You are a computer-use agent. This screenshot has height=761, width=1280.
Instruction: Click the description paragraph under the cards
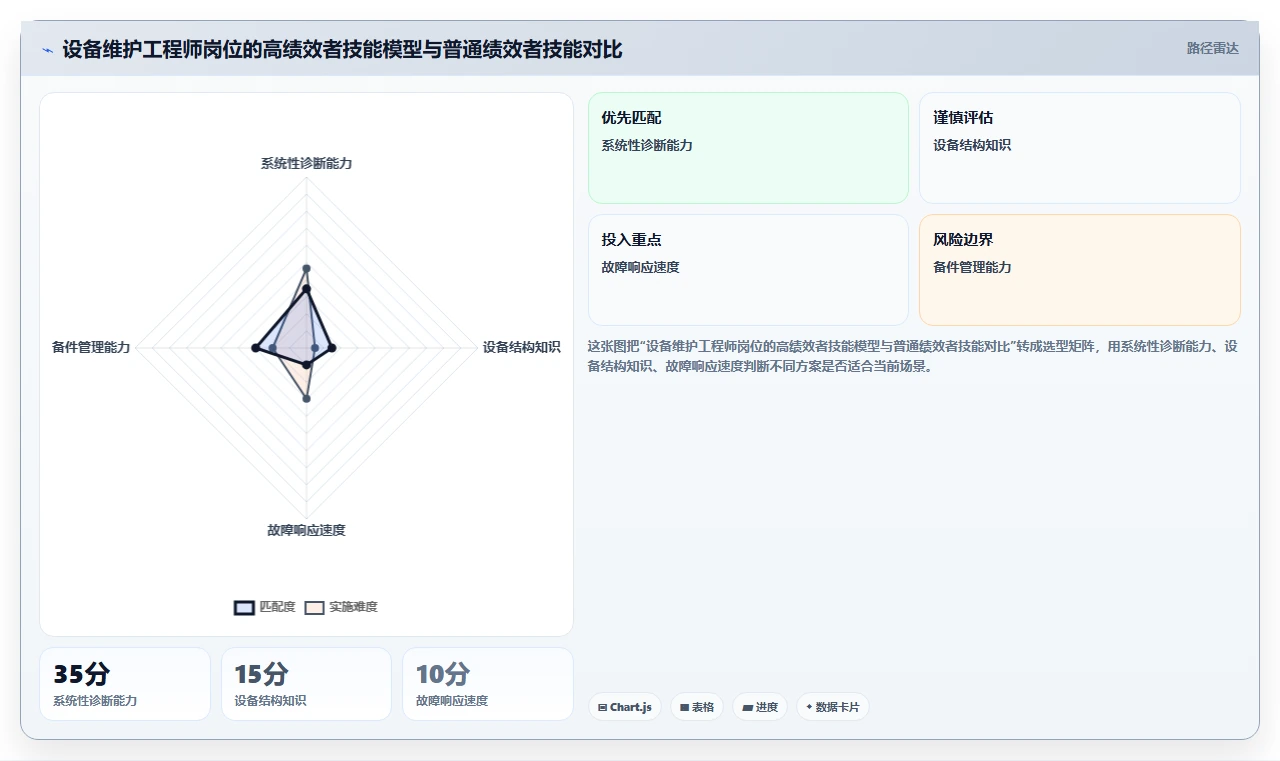914,356
